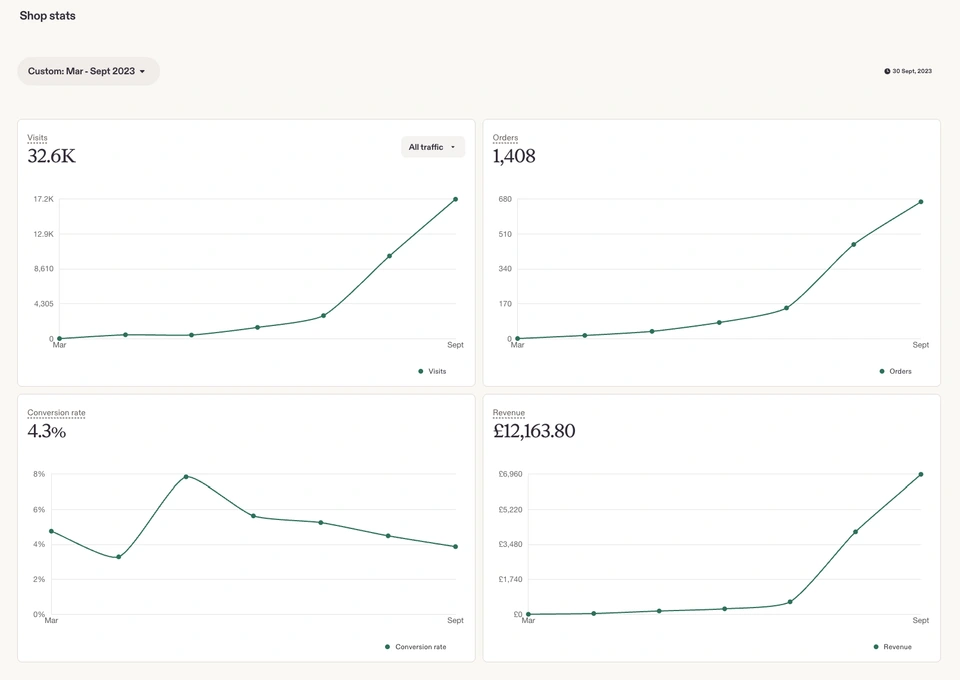Click the Orders legend text
Image resolution: width=960 pixels, height=680 pixels.
pos(901,372)
